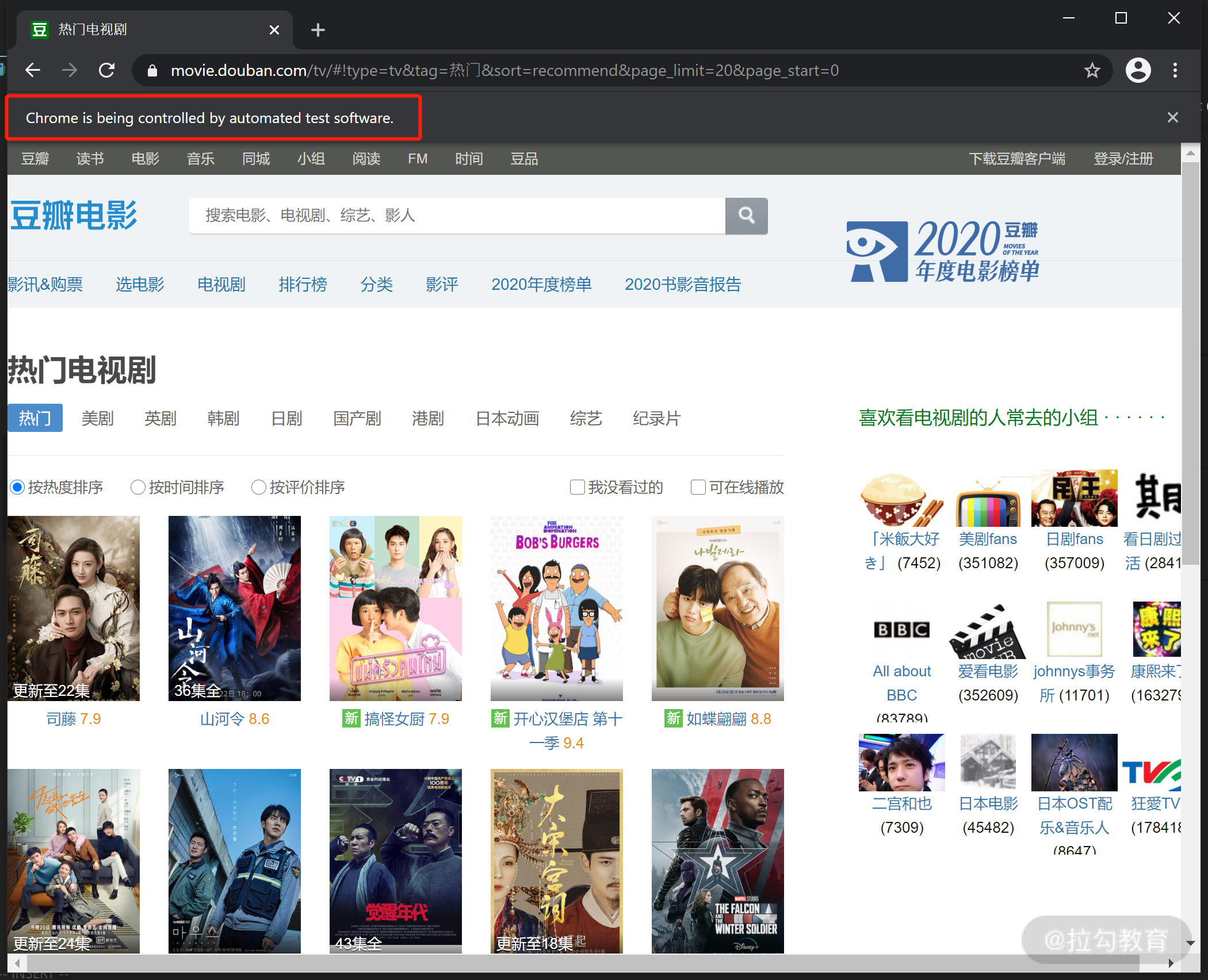
Task: Click the 登录/注册 link
Action: point(1123,159)
